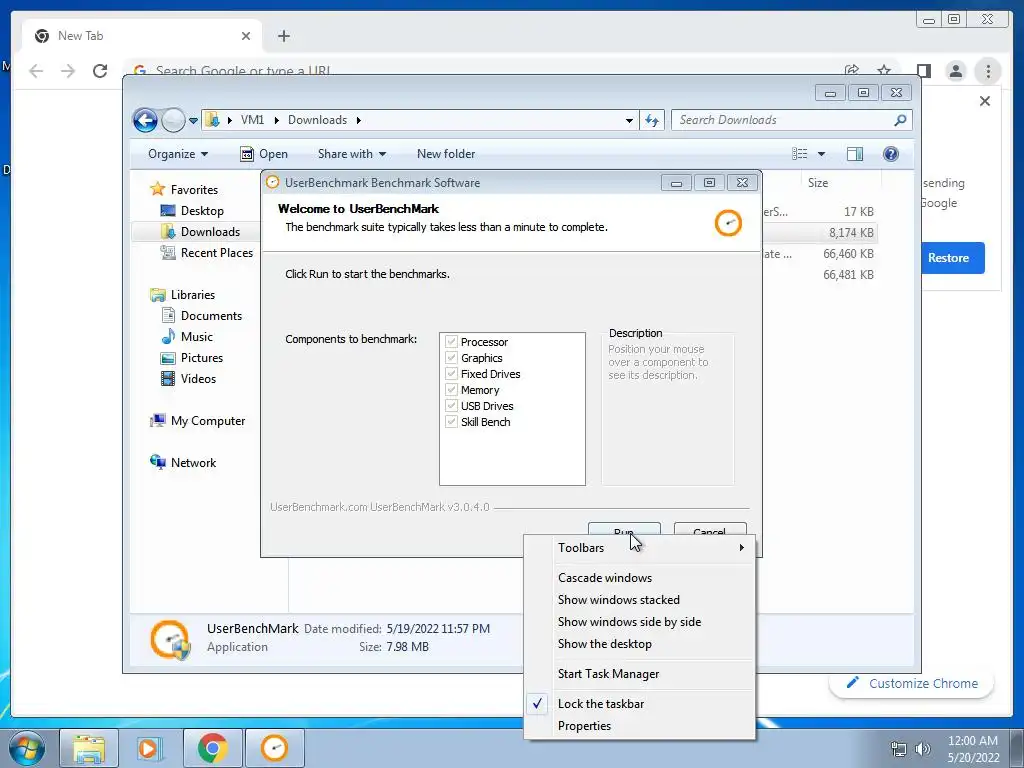
Task: Click the volume speaker tray icon
Action: [922, 748]
